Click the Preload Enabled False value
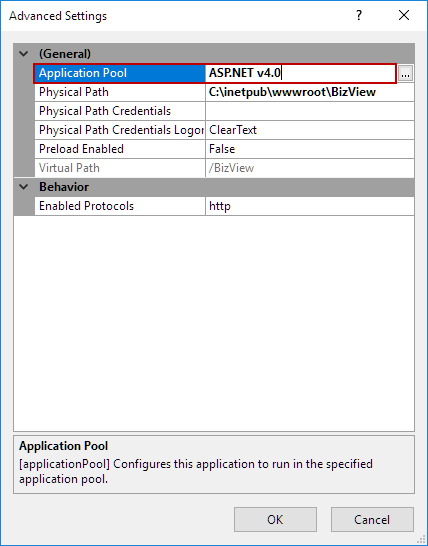Viewport: 428px width, 546px height. pyautogui.click(x=310, y=149)
